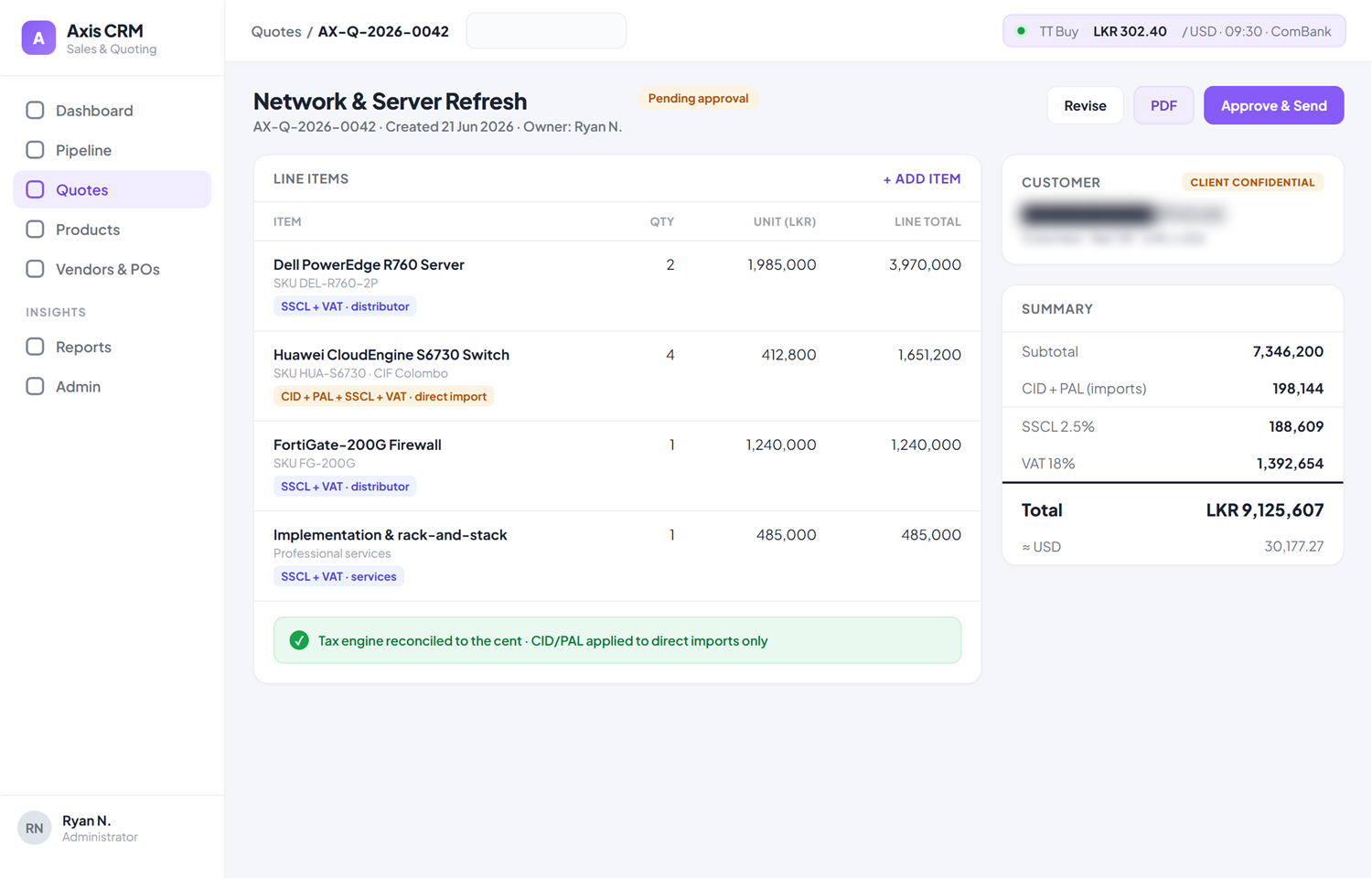Click the UNIT (LKR) column header
This screenshot has width=1372, height=879.
click(784, 221)
